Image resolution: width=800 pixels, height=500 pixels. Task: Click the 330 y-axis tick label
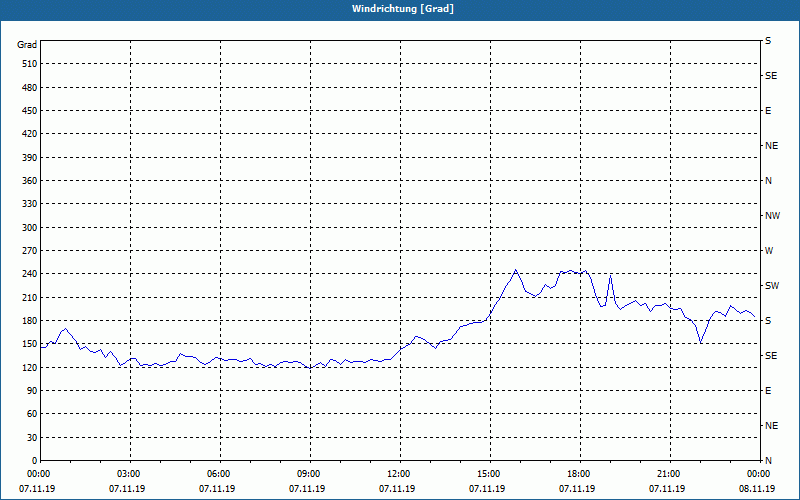click(x=30, y=204)
